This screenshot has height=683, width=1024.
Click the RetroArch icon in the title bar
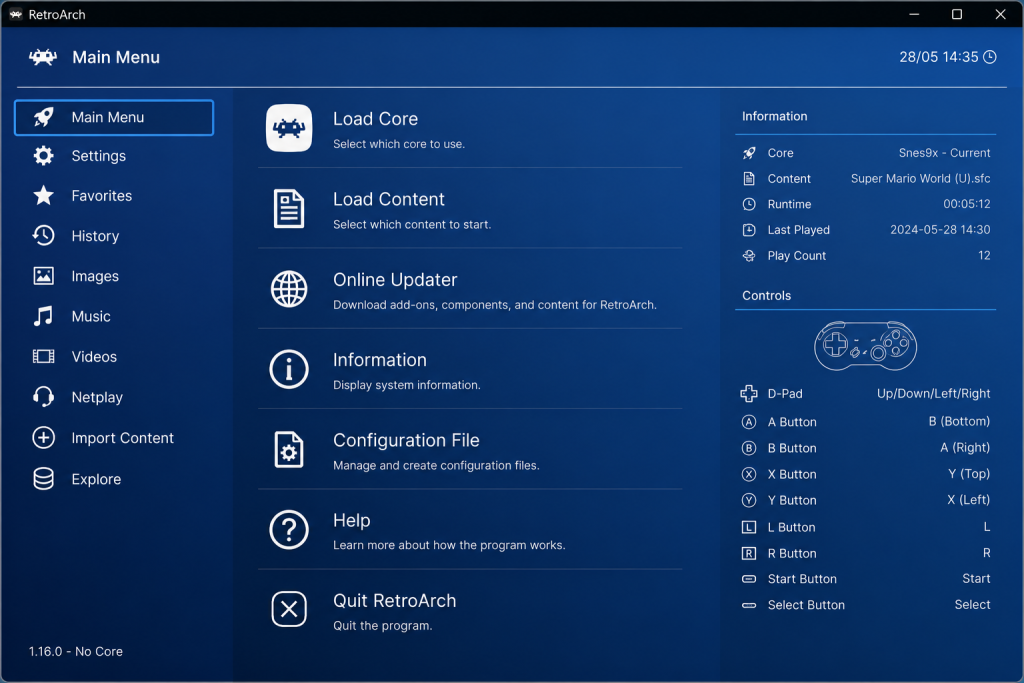point(16,14)
